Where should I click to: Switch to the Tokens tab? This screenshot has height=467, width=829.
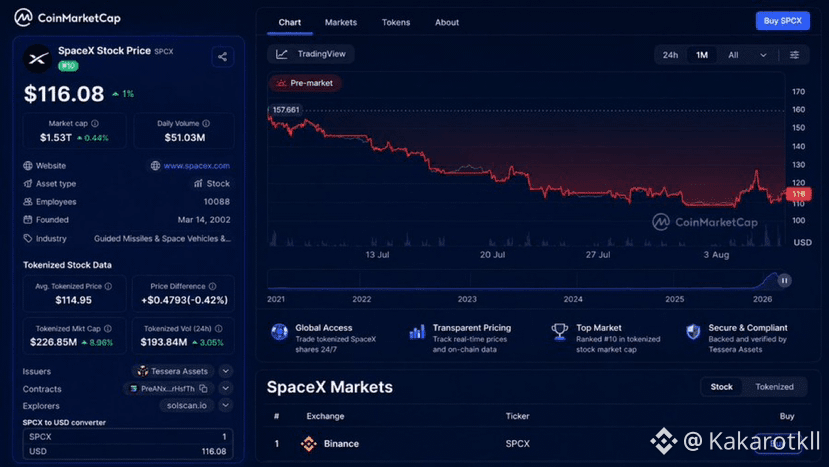point(396,23)
